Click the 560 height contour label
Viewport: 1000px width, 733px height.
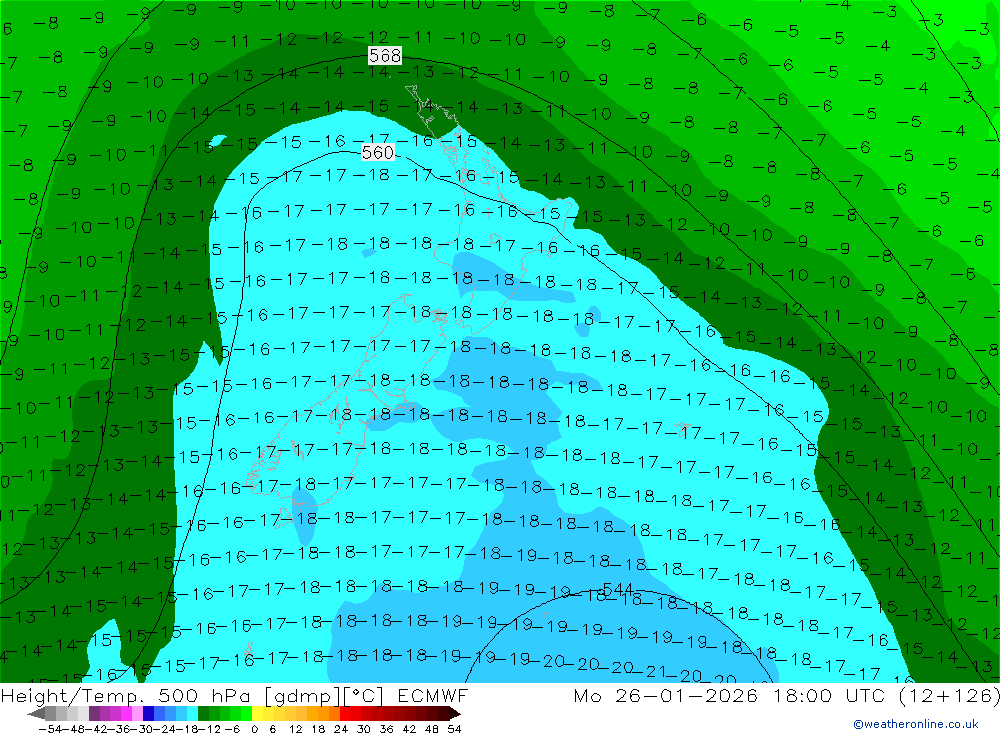[x=378, y=152]
